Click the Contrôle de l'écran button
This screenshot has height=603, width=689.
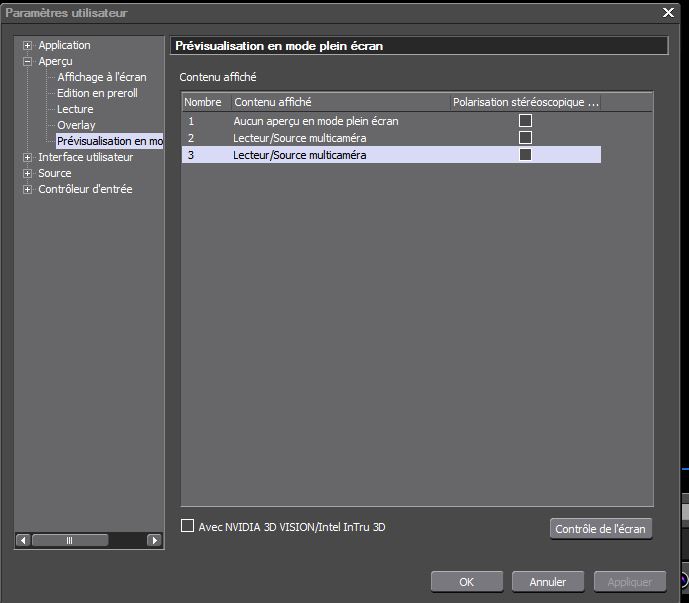coord(601,529)
